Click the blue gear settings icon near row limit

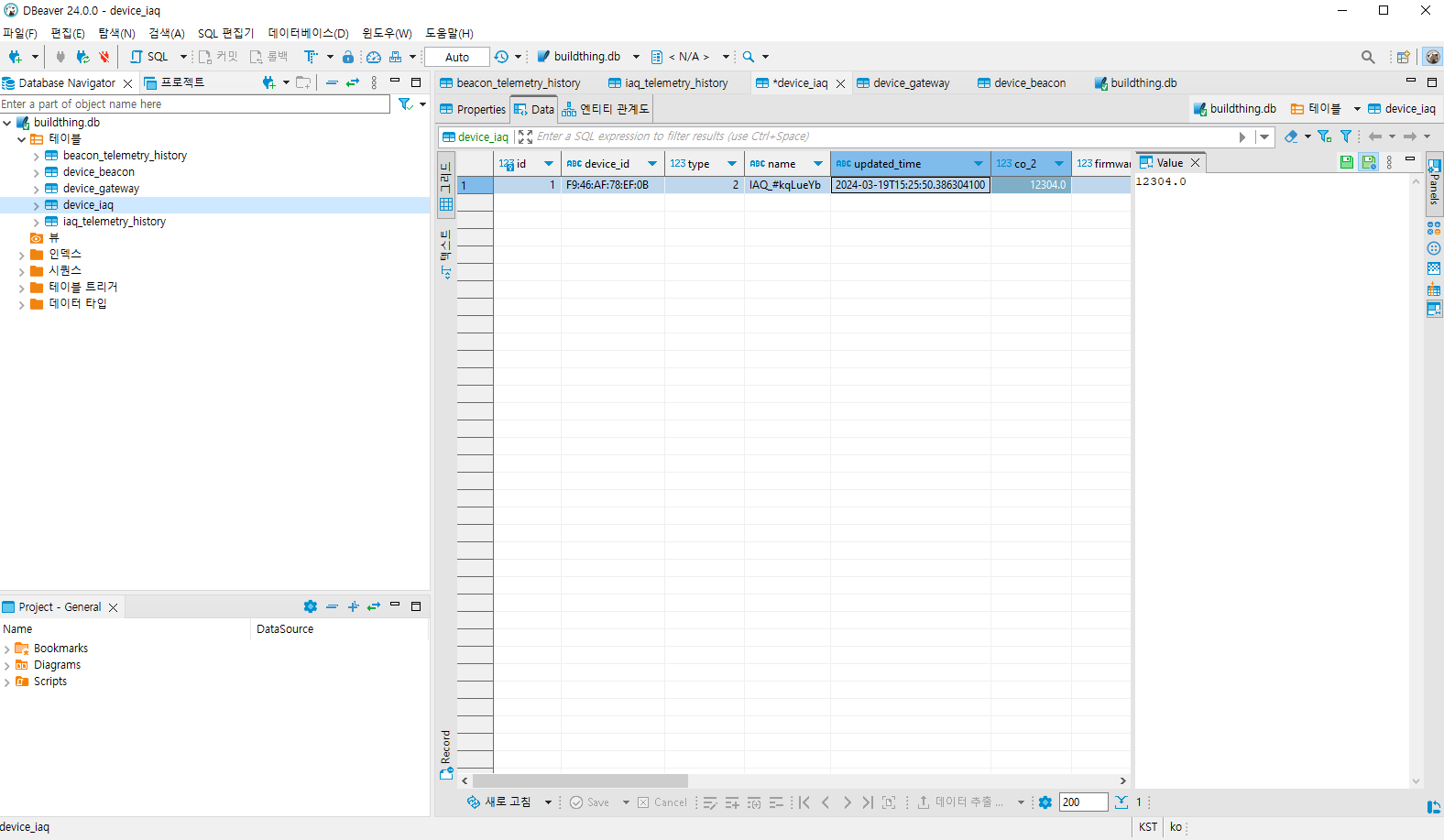pos(1045,802)
